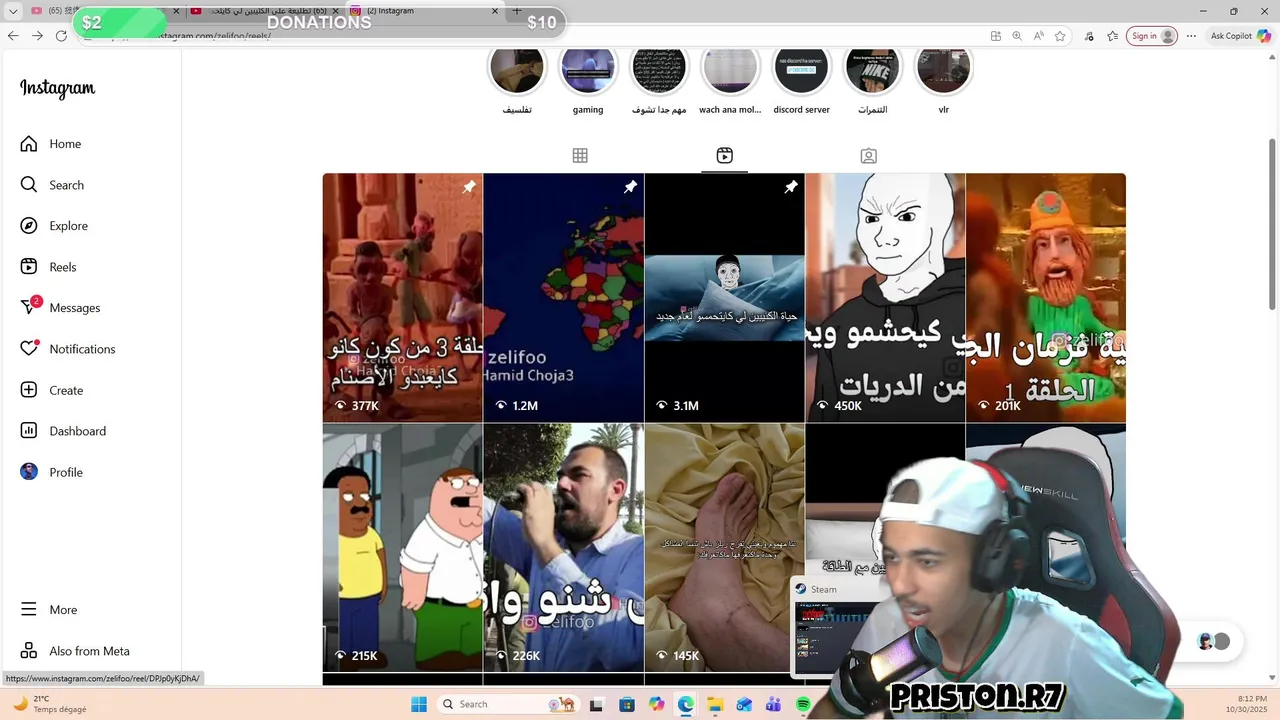Open Instagram Home from the sidebar
The image size is (1280, 720).
[x=51, y=144]
